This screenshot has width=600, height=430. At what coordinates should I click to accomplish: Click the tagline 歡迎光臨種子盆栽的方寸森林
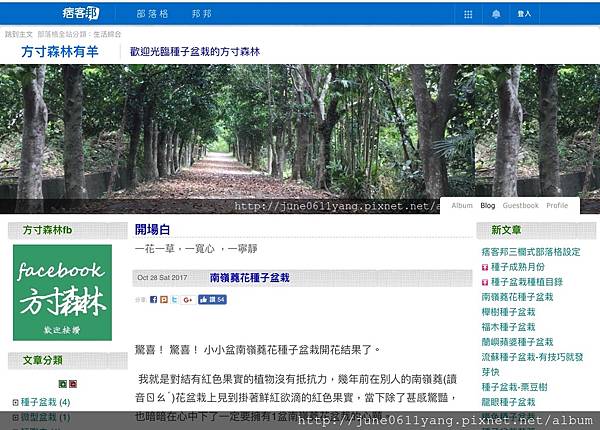195,52
